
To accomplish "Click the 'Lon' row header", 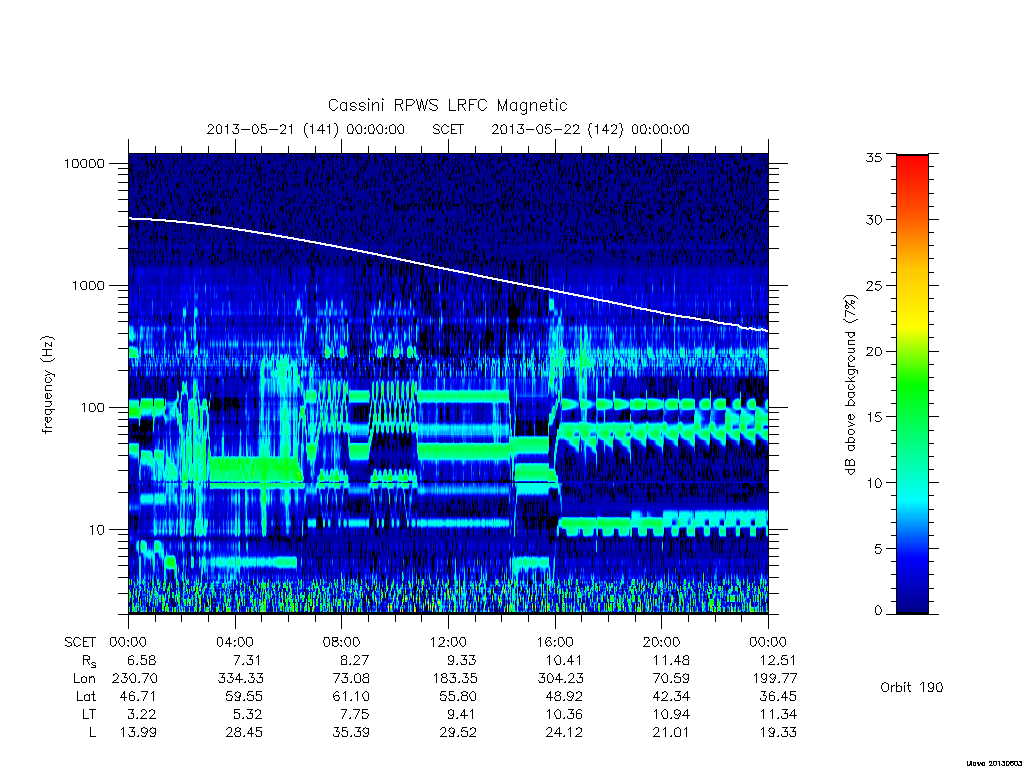I will pyautogui.click(x=84, y=679).
